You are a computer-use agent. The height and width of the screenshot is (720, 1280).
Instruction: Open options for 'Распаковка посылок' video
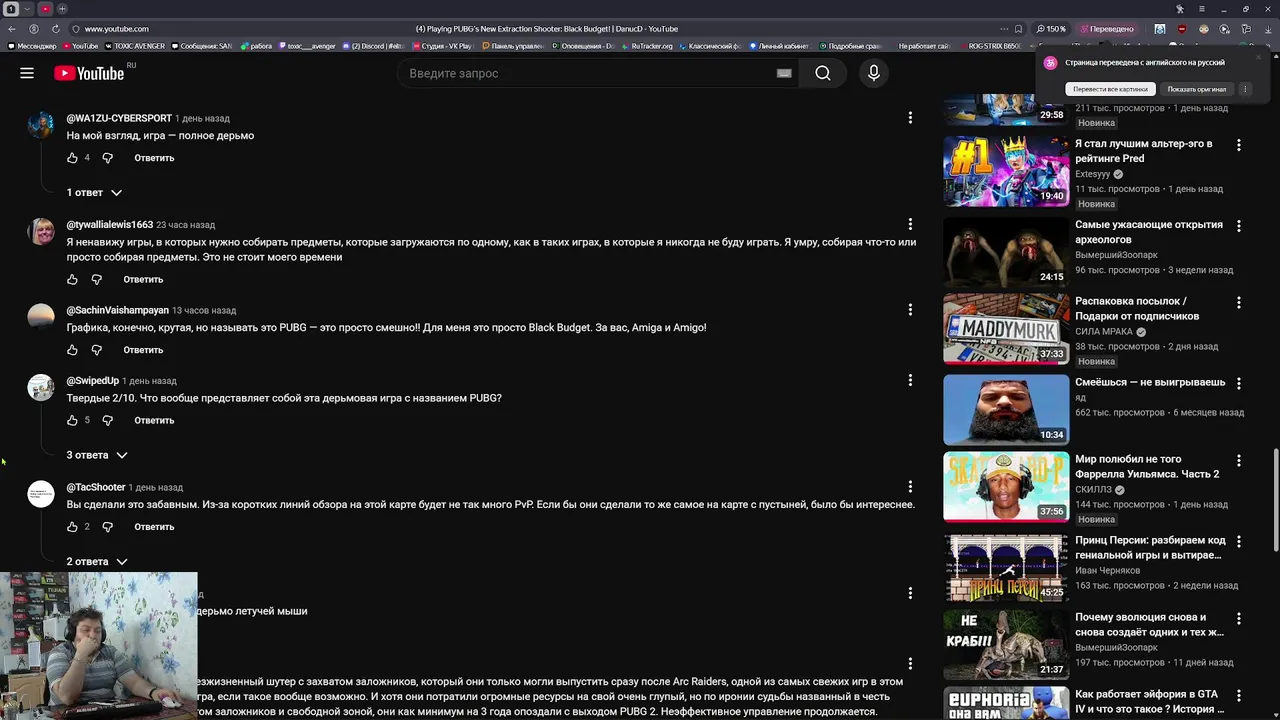click(1238, 303)
